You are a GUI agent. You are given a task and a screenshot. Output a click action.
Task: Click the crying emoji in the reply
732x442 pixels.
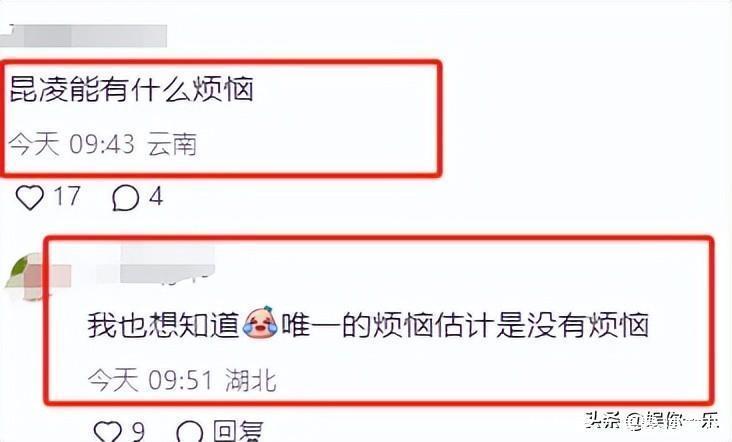click(260, 322)
